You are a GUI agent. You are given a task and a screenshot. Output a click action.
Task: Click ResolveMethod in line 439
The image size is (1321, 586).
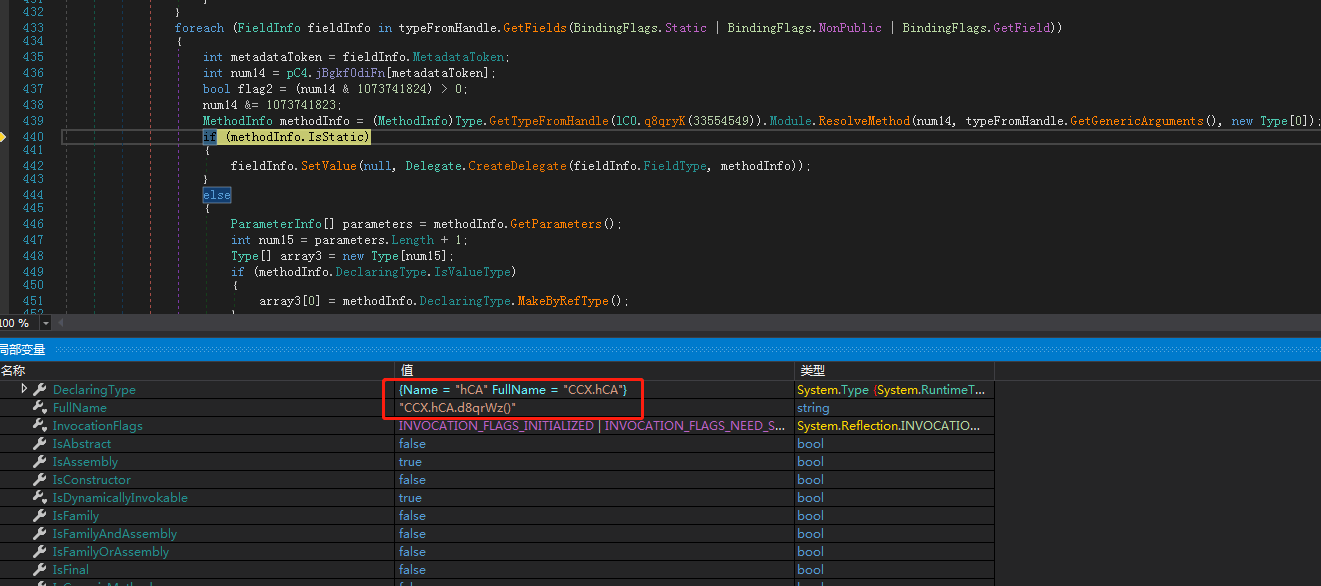[x=865, y=121]
